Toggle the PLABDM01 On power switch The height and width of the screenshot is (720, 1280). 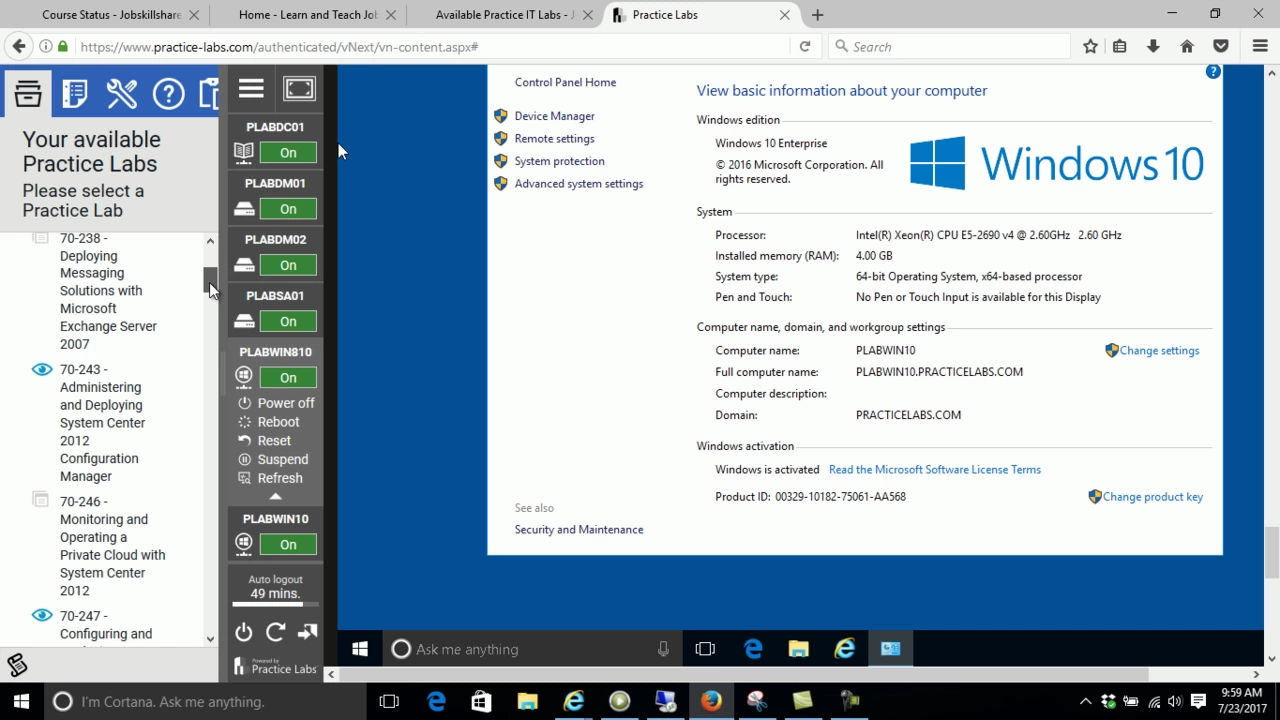tap(288, 209)
